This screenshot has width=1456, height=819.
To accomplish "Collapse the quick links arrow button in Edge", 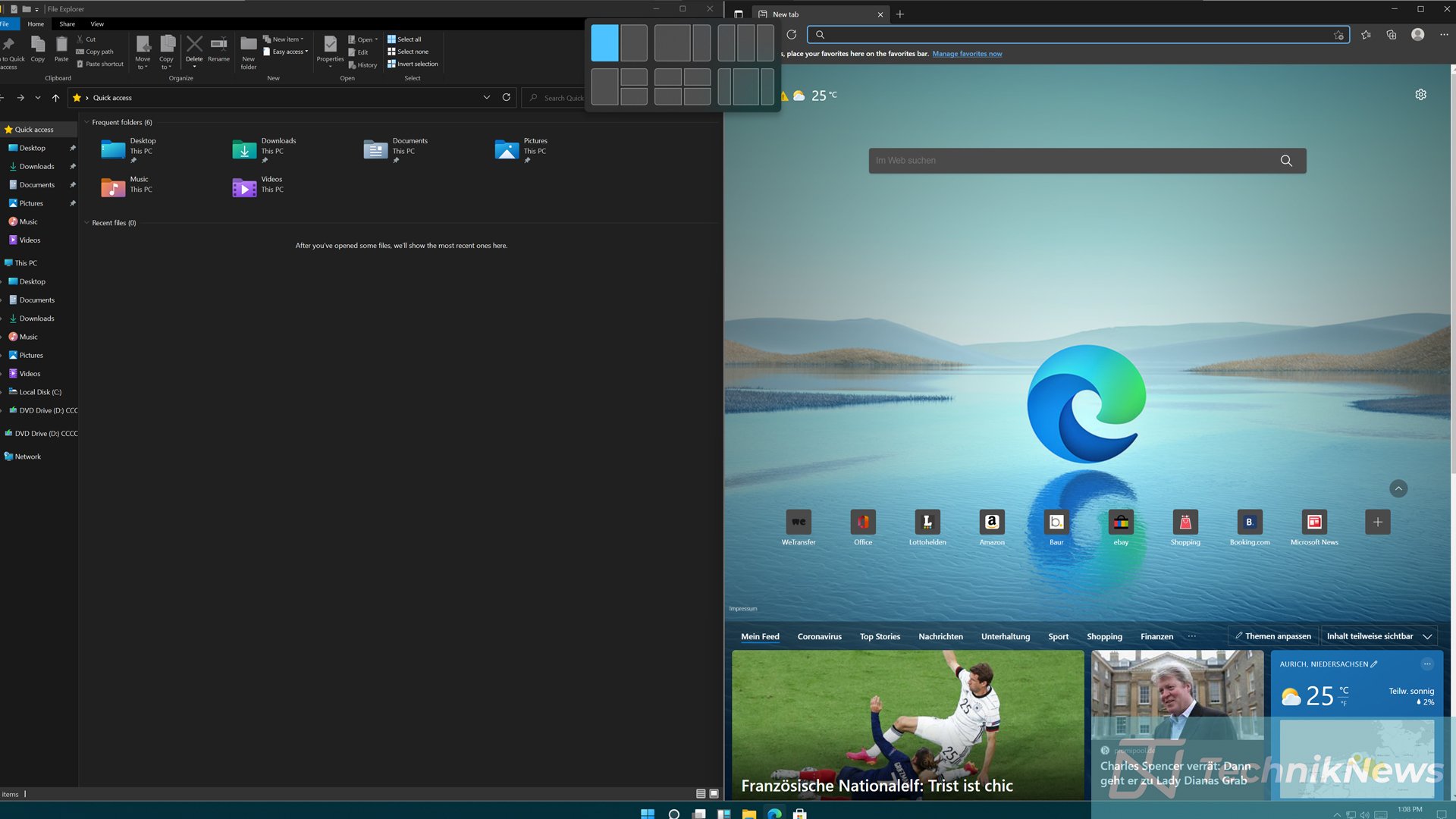I will click(x=1399, y=488).
